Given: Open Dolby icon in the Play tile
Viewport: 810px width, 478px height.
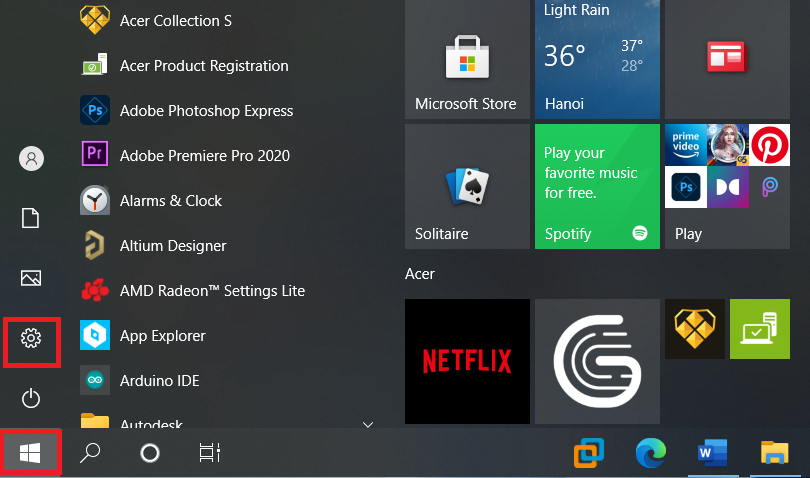Looking at the screenshot, I should pos(728,187).
